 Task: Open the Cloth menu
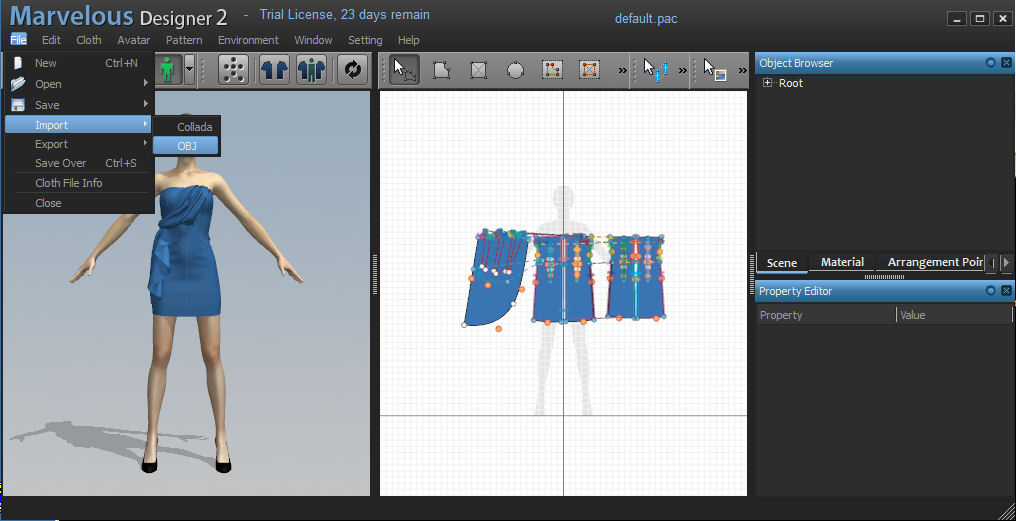89,40
